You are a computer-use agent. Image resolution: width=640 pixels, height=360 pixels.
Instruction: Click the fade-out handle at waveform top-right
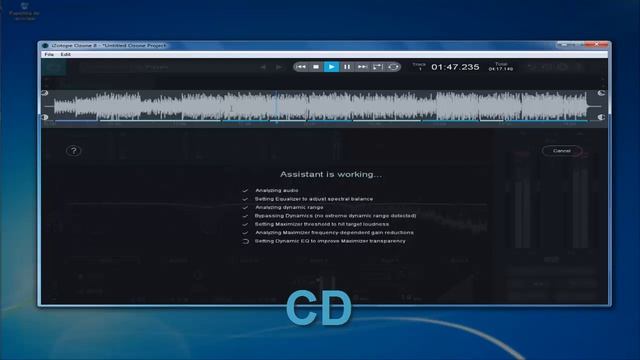pos(601,93)
